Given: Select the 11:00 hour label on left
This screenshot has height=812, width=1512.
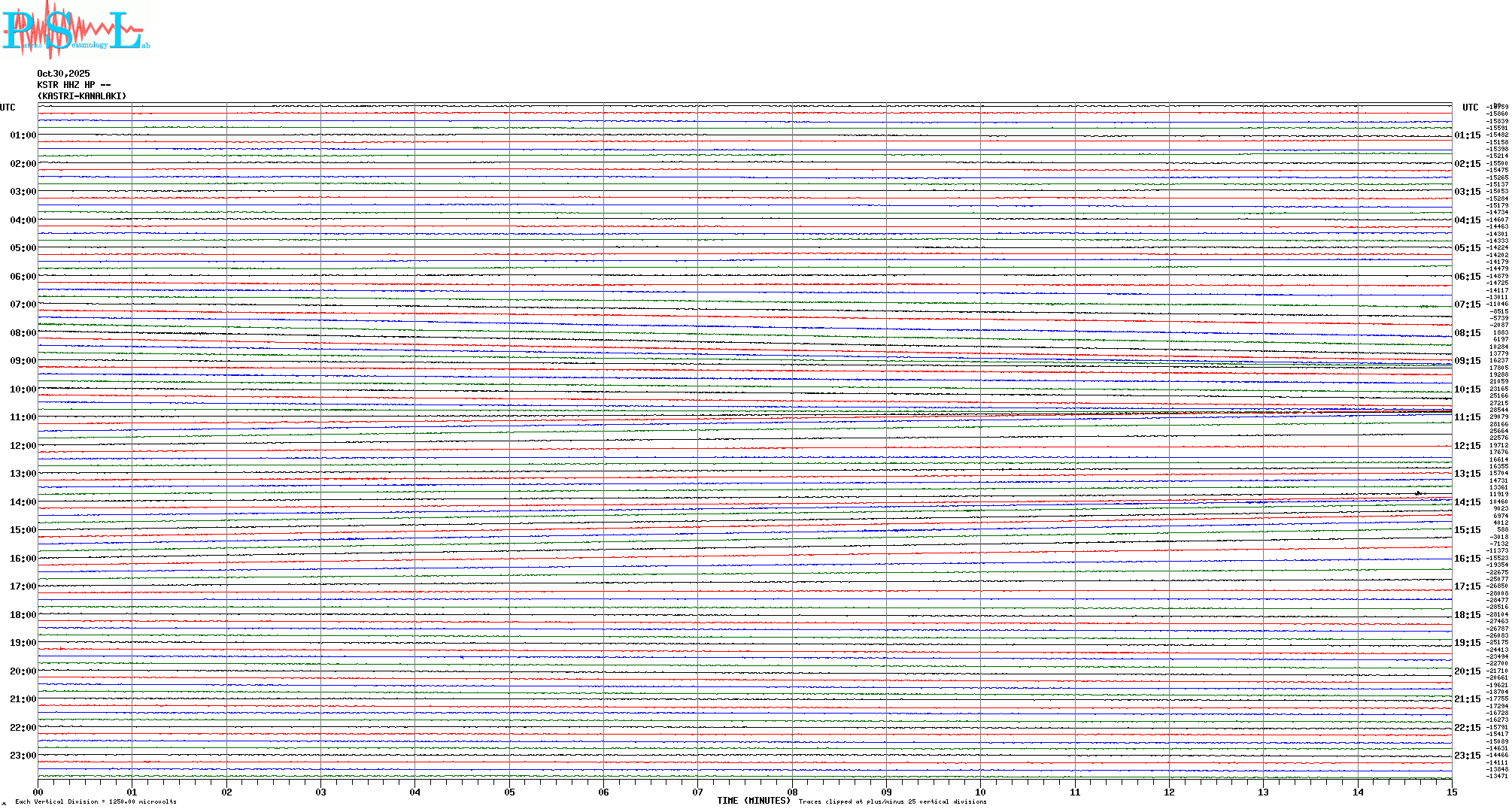Looking at the screenshot, I should [x=23, y=417].
